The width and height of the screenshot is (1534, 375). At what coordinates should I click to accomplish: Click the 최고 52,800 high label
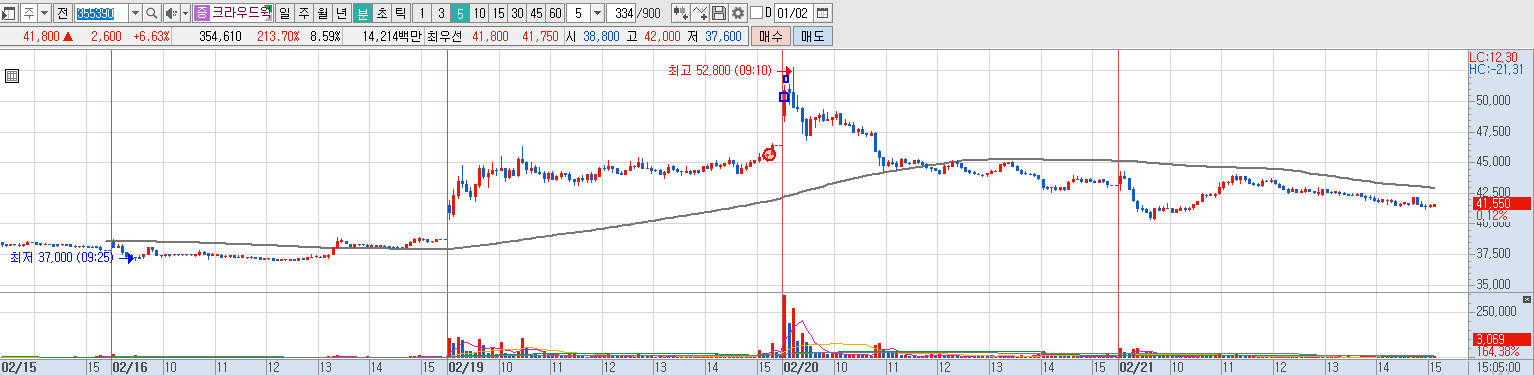point(720,70)
